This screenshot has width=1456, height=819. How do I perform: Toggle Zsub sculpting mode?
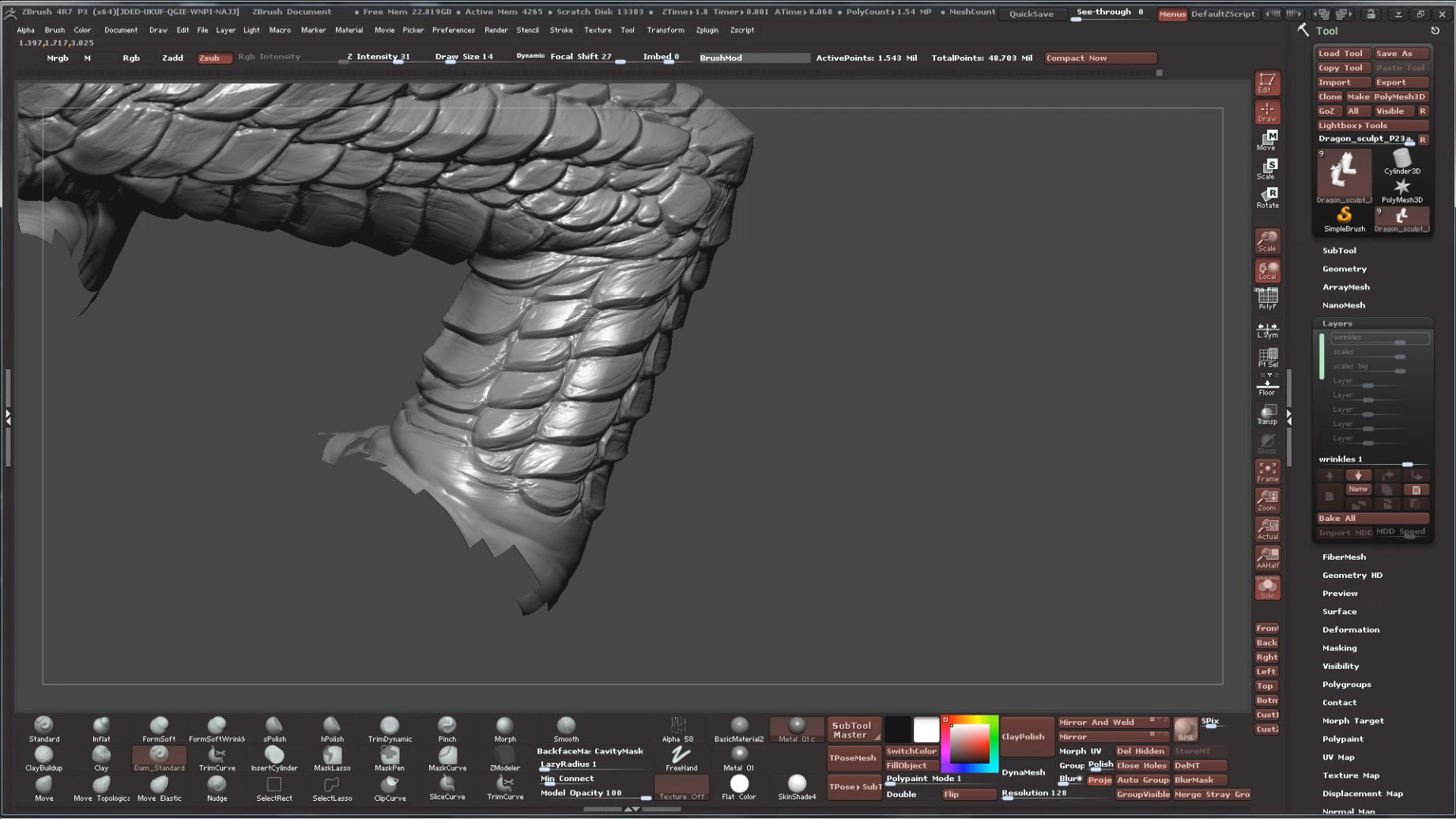(214, 58)
